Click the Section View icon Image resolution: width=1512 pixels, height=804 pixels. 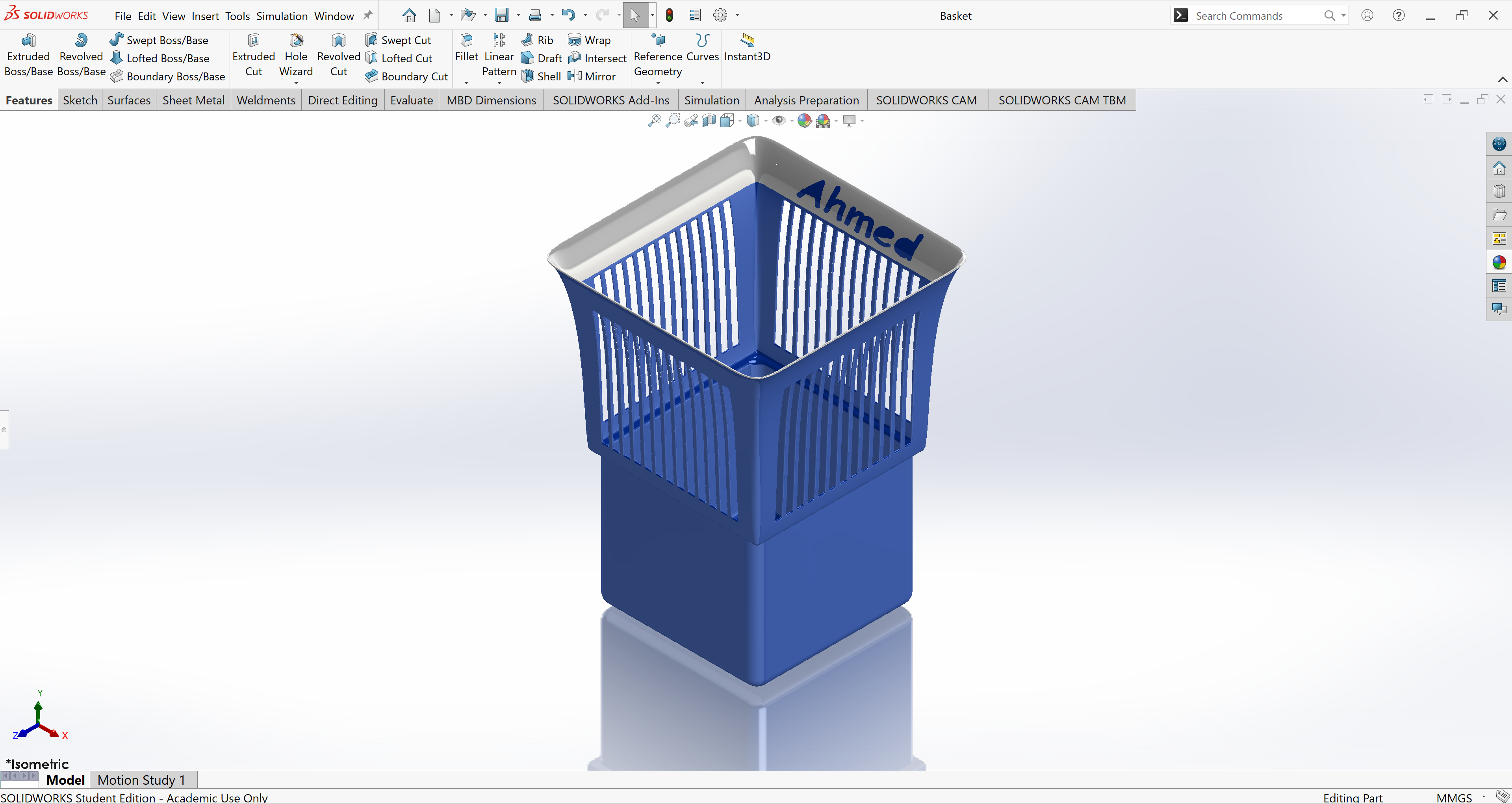709,120
